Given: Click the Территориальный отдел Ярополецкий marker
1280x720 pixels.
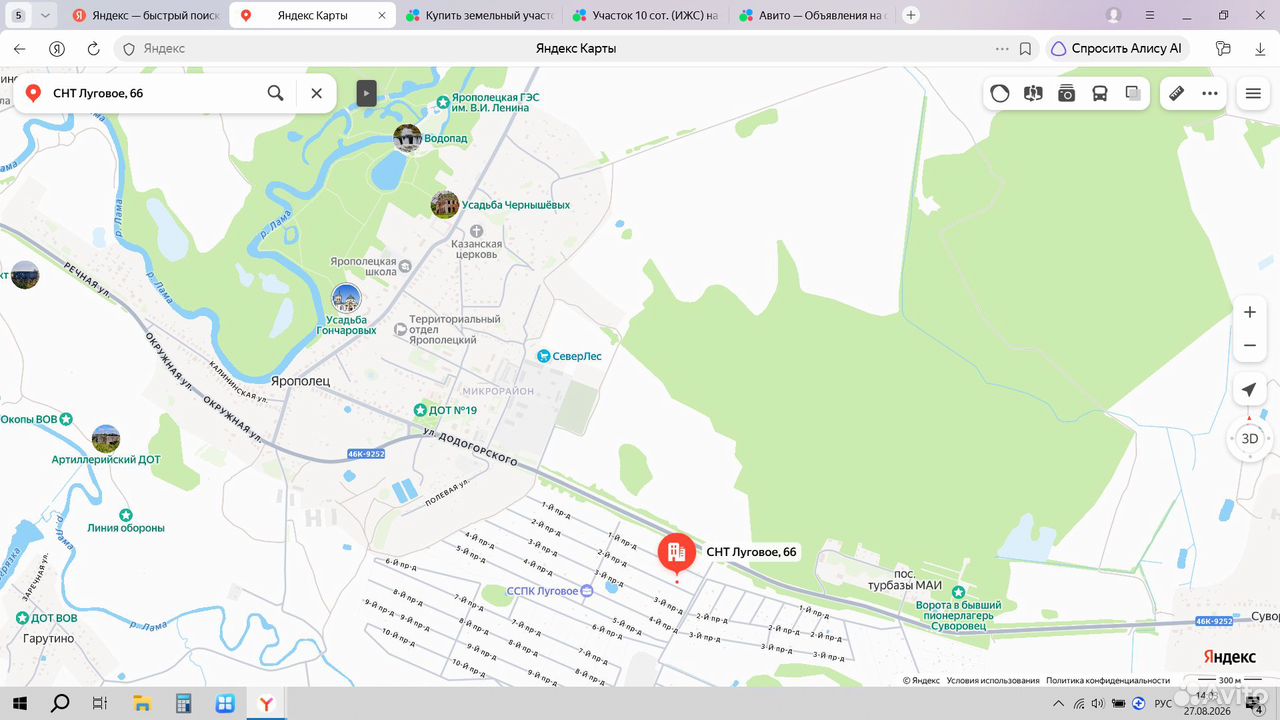Looking at the screenshot, I should click(401, 328).
